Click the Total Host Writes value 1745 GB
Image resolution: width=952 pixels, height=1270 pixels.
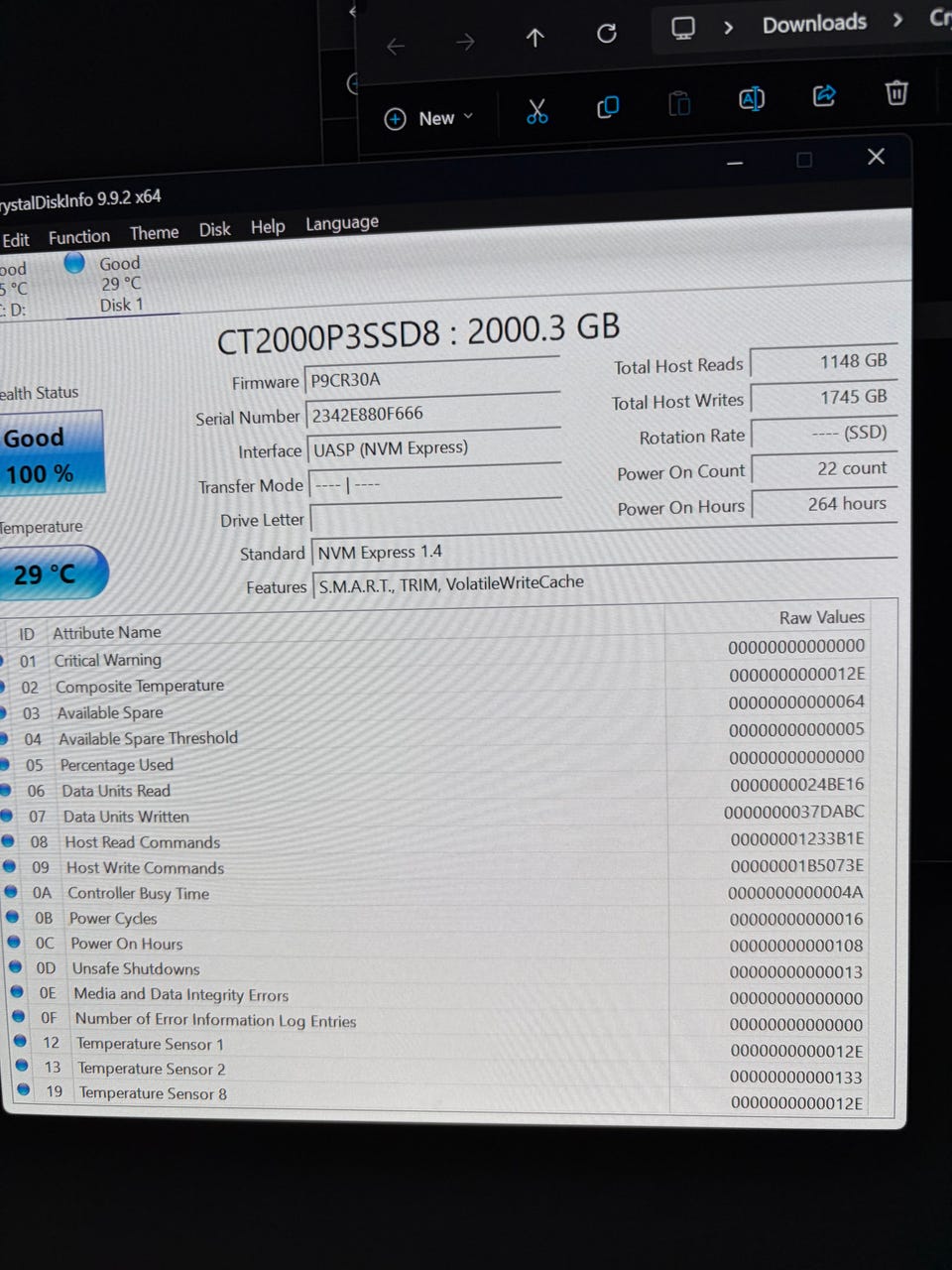click(824, 398)
